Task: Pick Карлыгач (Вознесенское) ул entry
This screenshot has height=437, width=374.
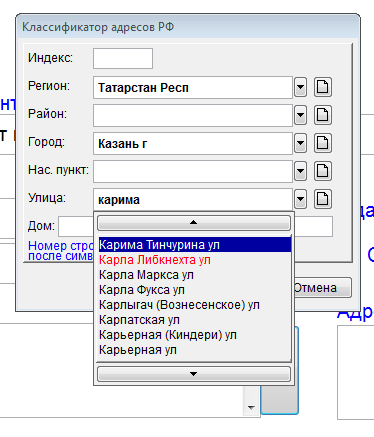Action: click(195, 305)
